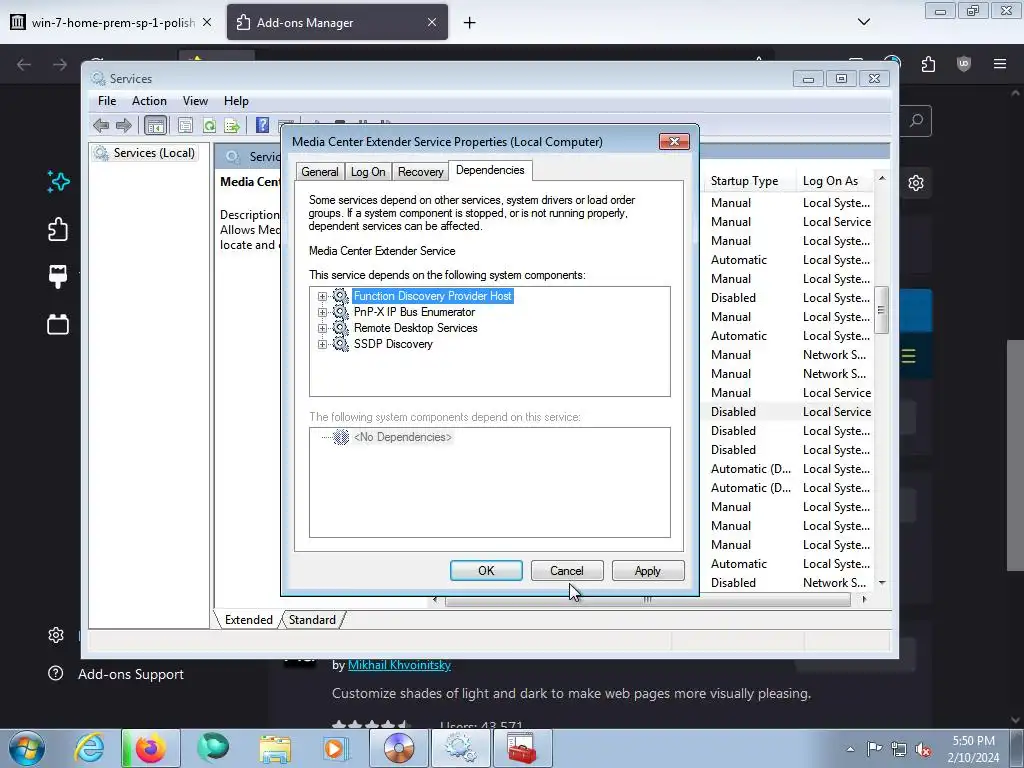Open the Firefox settings gear in the sidebar

[56, 635]
